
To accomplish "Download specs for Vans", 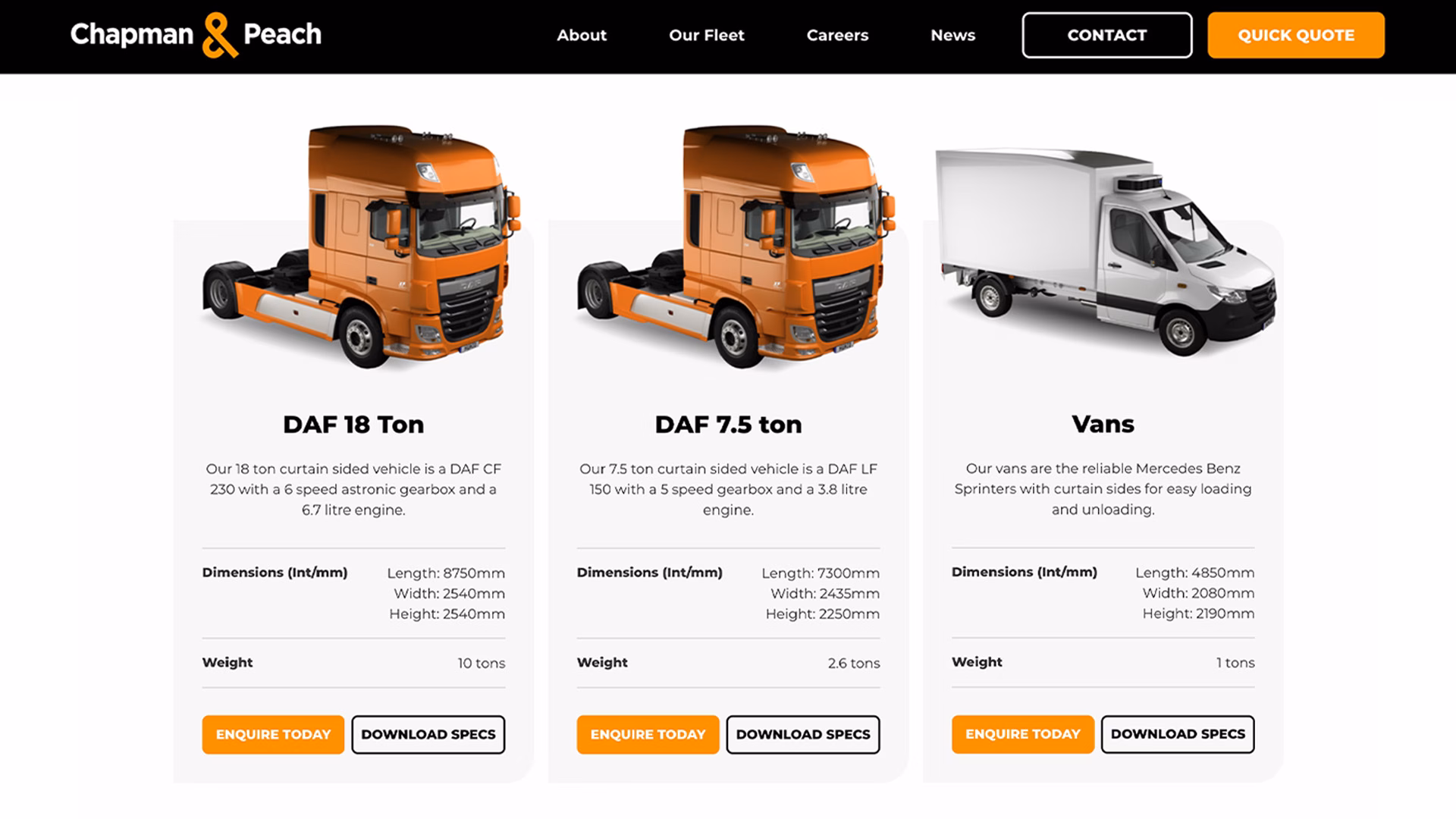I will tap(1178, 733).
